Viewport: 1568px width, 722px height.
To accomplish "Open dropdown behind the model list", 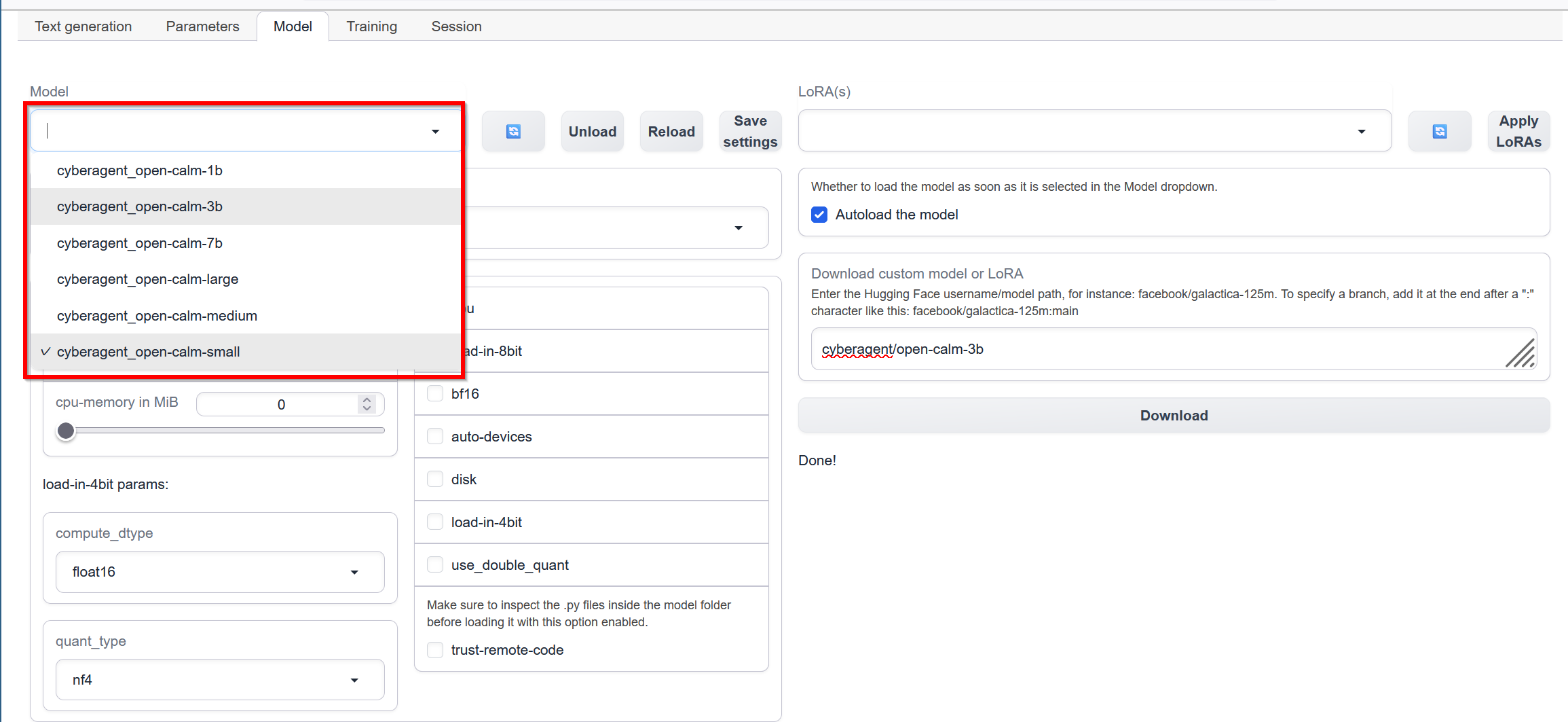I will (739, 228).
